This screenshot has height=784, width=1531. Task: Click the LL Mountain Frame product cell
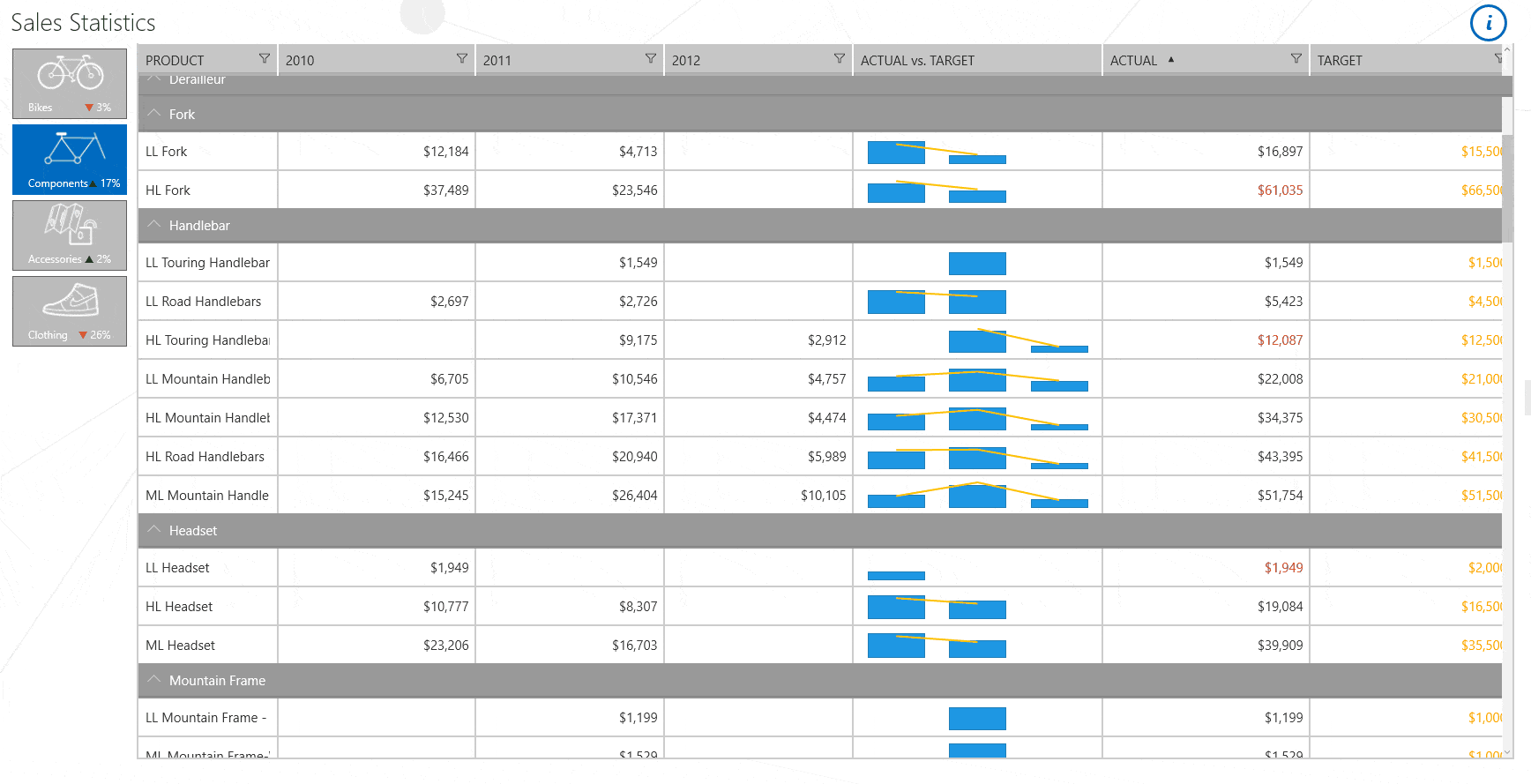coord(208,718)
